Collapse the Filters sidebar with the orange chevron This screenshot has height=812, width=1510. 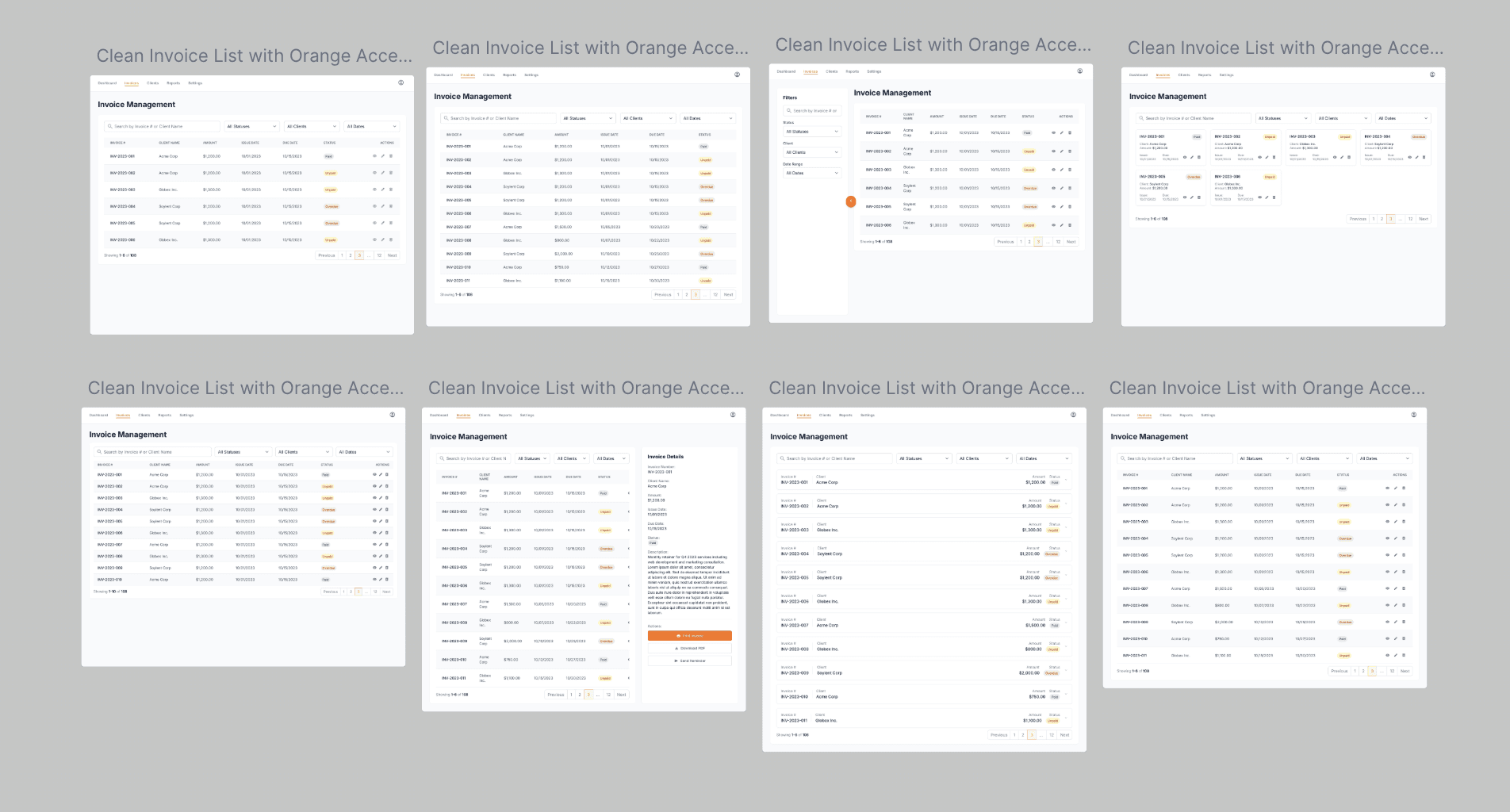coord(851,201)
